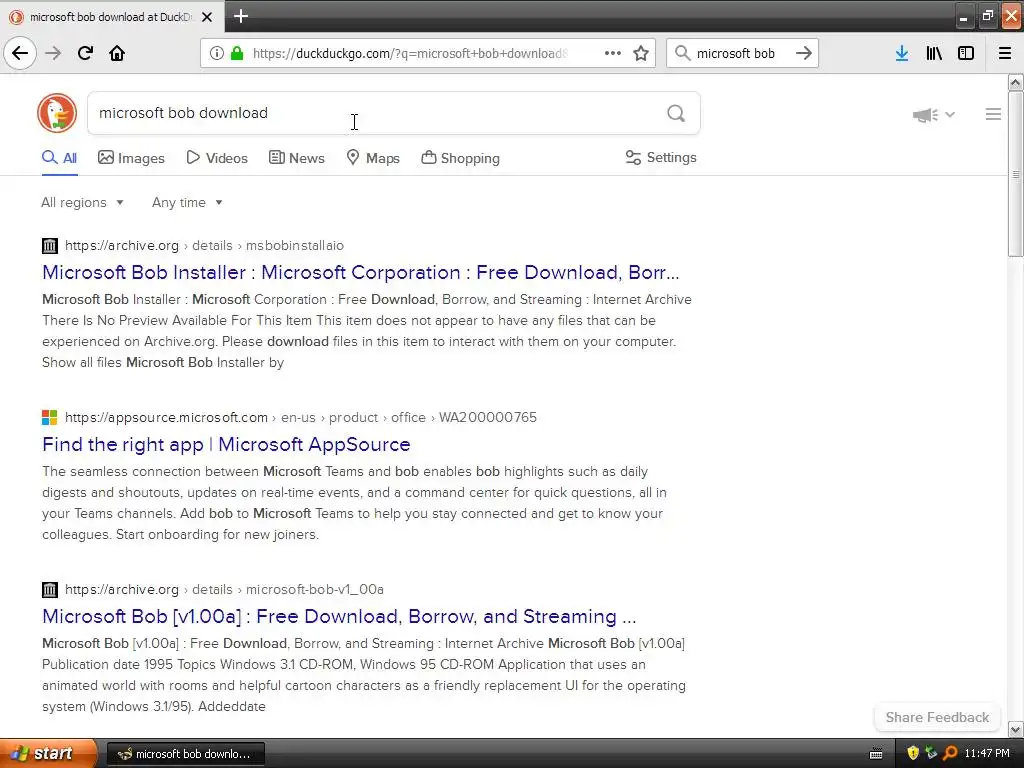
Task: Click the vertical scrollbar thumb
Action: click(1015, 174)
